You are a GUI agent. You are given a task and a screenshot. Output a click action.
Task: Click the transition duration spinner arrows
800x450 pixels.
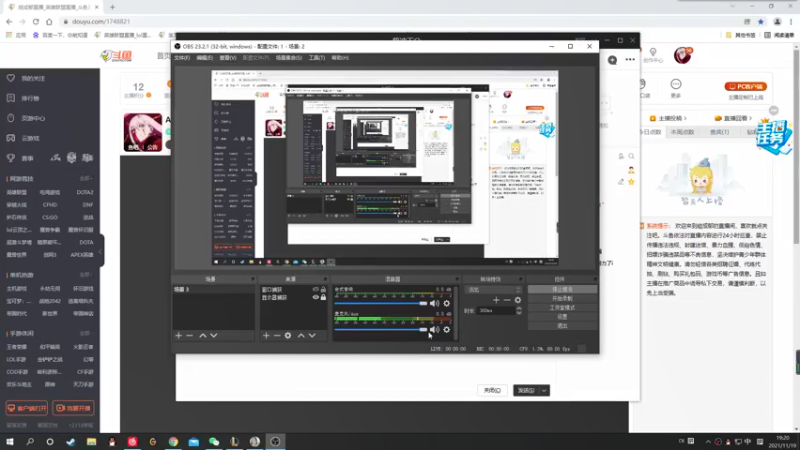519,310
